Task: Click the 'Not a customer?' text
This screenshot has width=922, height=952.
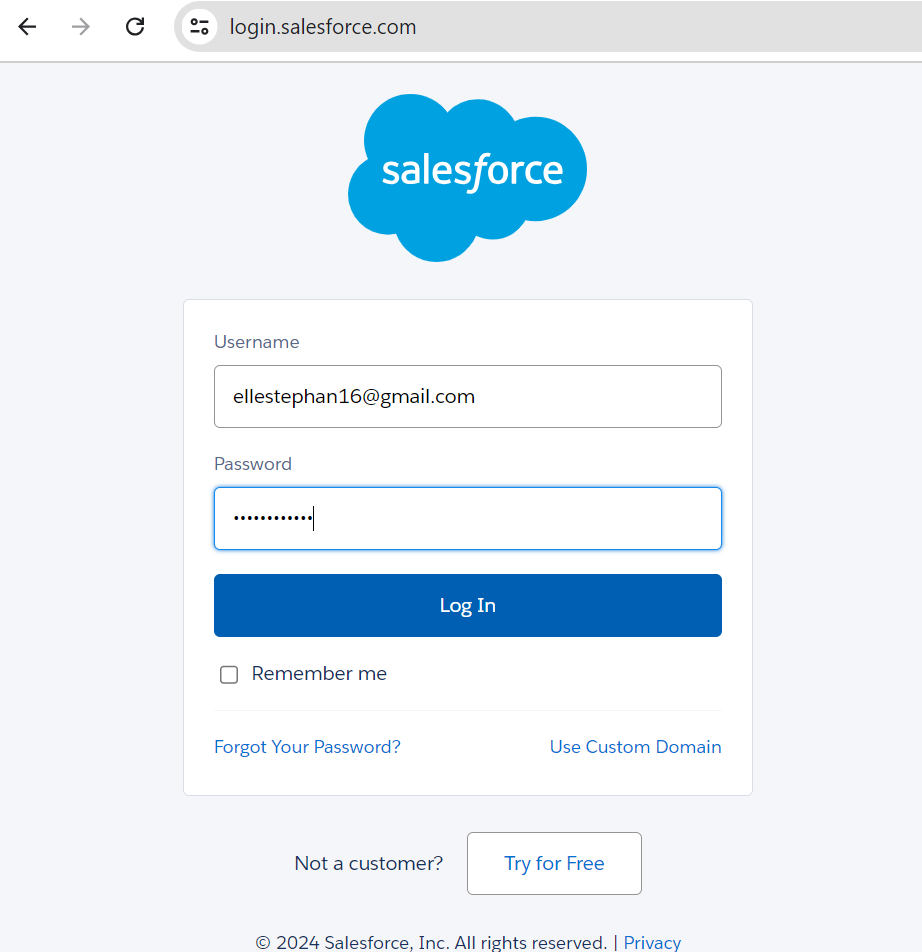Action: pyautogui.click(x=368, y=863)
